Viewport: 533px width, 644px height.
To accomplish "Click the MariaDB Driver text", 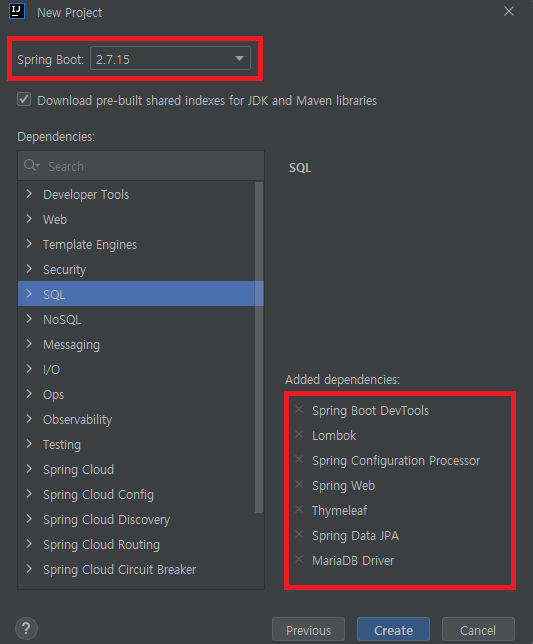I will [353, 561].
